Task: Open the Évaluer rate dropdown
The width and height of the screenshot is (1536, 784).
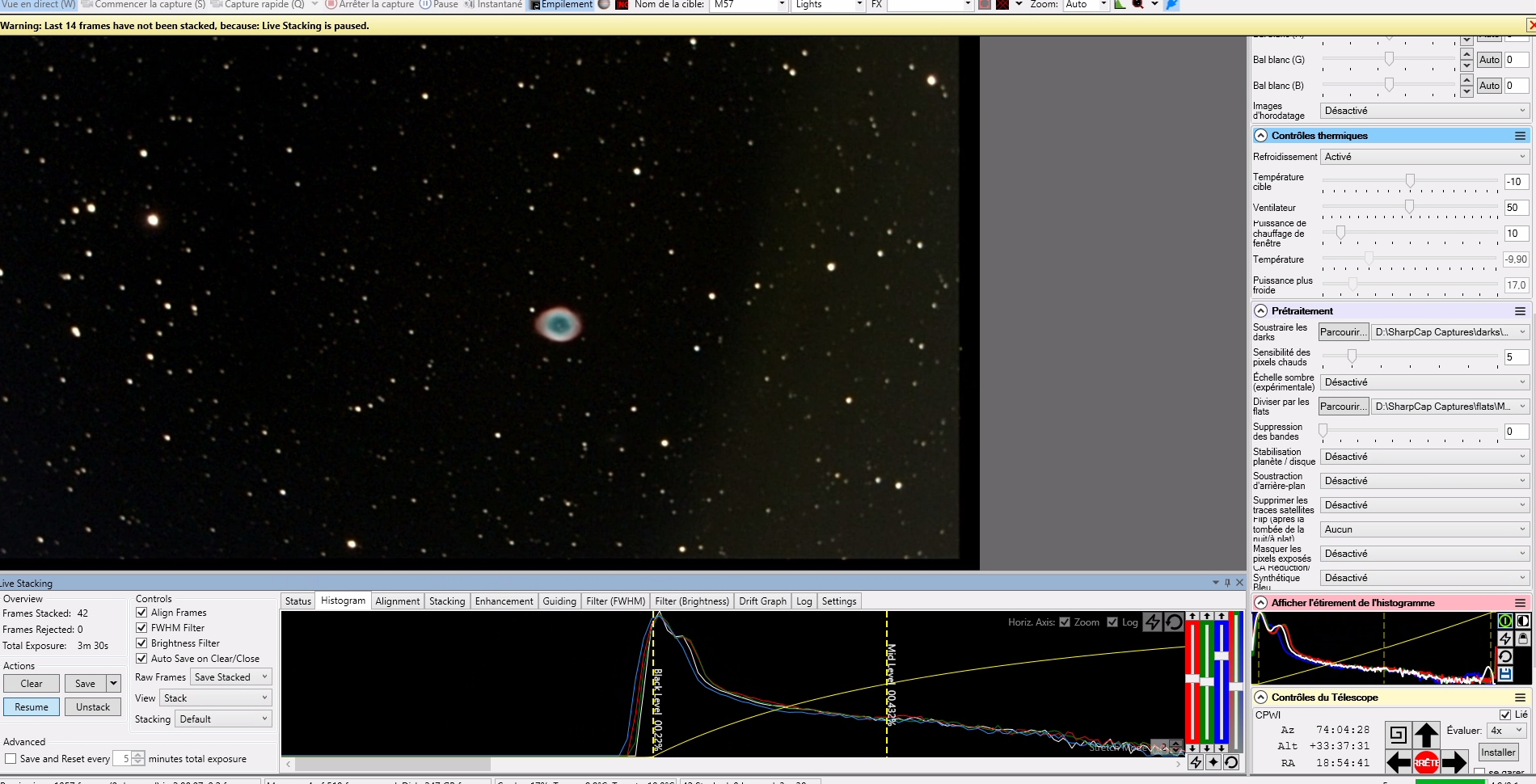Action: (x=1507, y=731)
